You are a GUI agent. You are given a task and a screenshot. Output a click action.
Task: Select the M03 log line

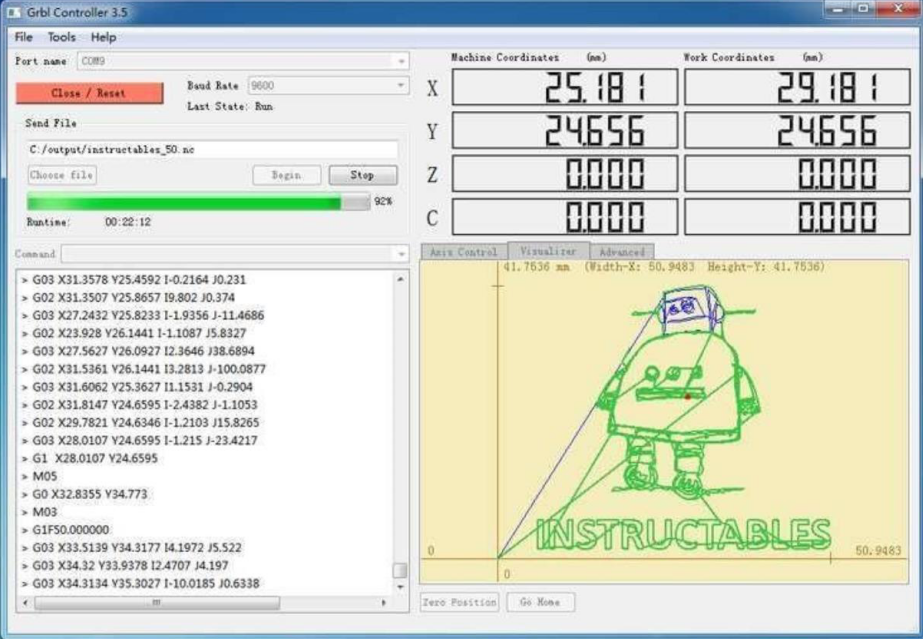(x=45, y=512)
